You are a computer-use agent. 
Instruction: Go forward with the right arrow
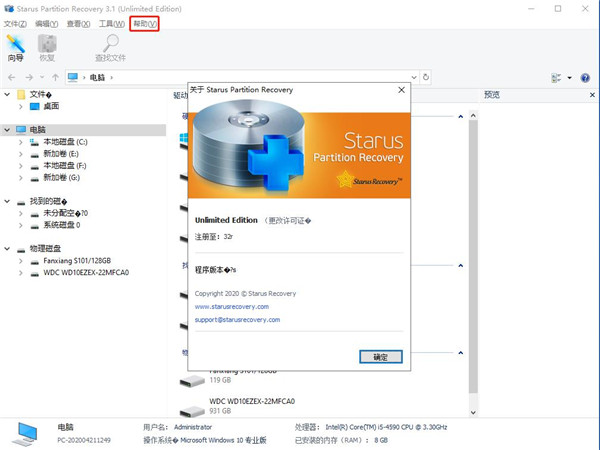coord(29,77)
